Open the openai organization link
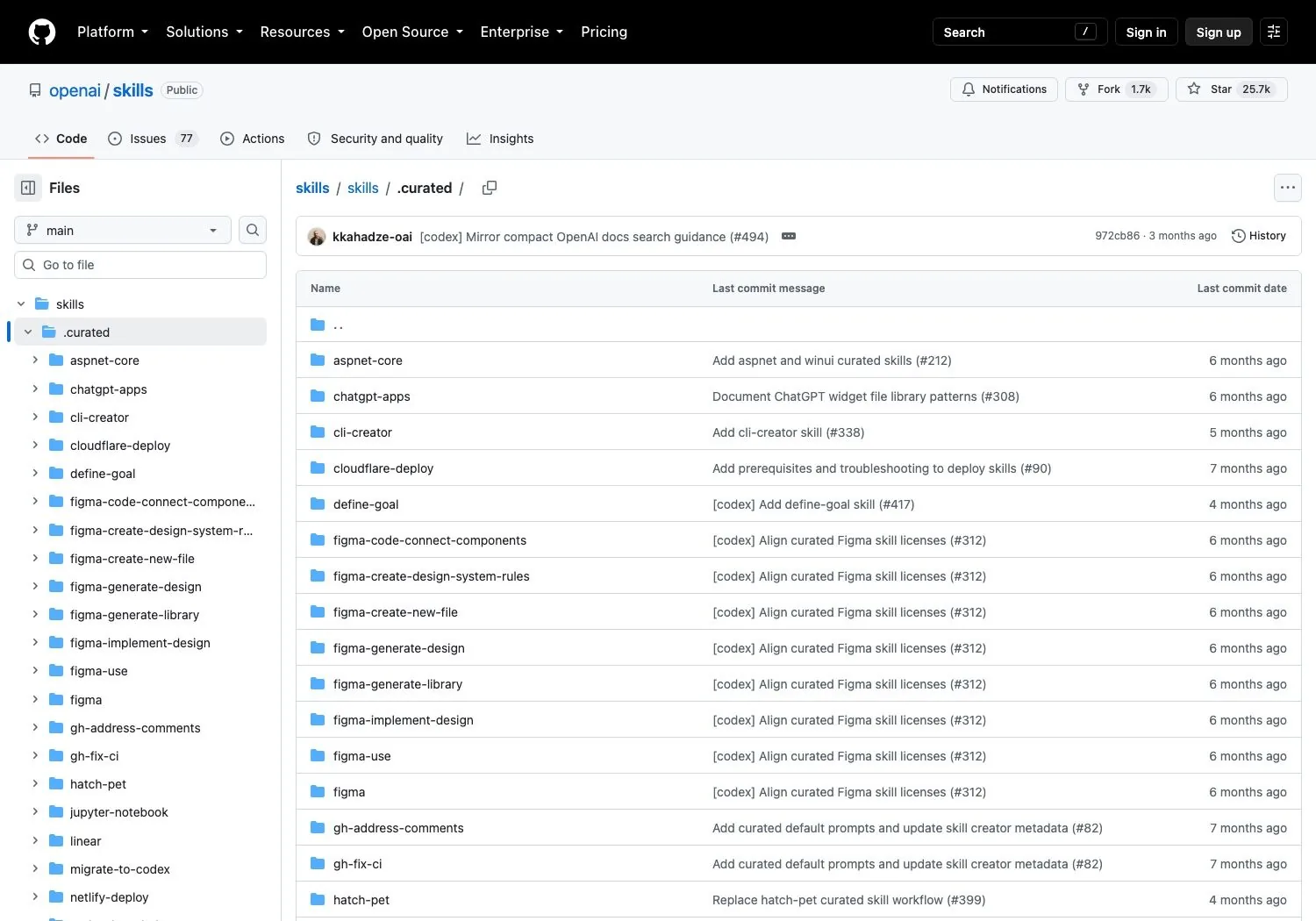Image resolution: width=1316 pixels, height=921 pixels. tap(75, 90)
